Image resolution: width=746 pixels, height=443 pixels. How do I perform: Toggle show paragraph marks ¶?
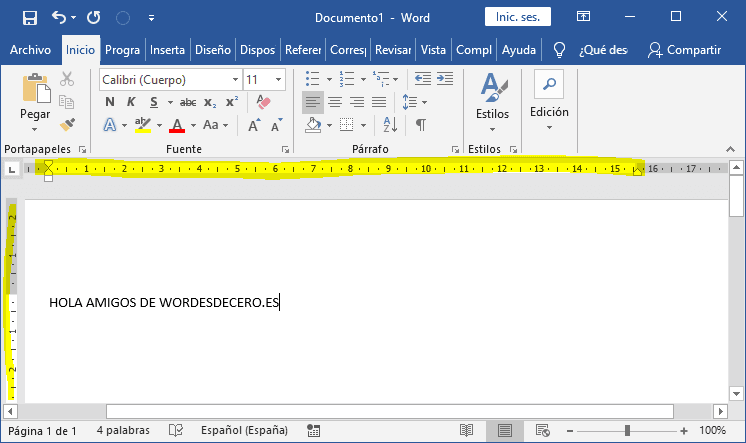pos(421,125)
